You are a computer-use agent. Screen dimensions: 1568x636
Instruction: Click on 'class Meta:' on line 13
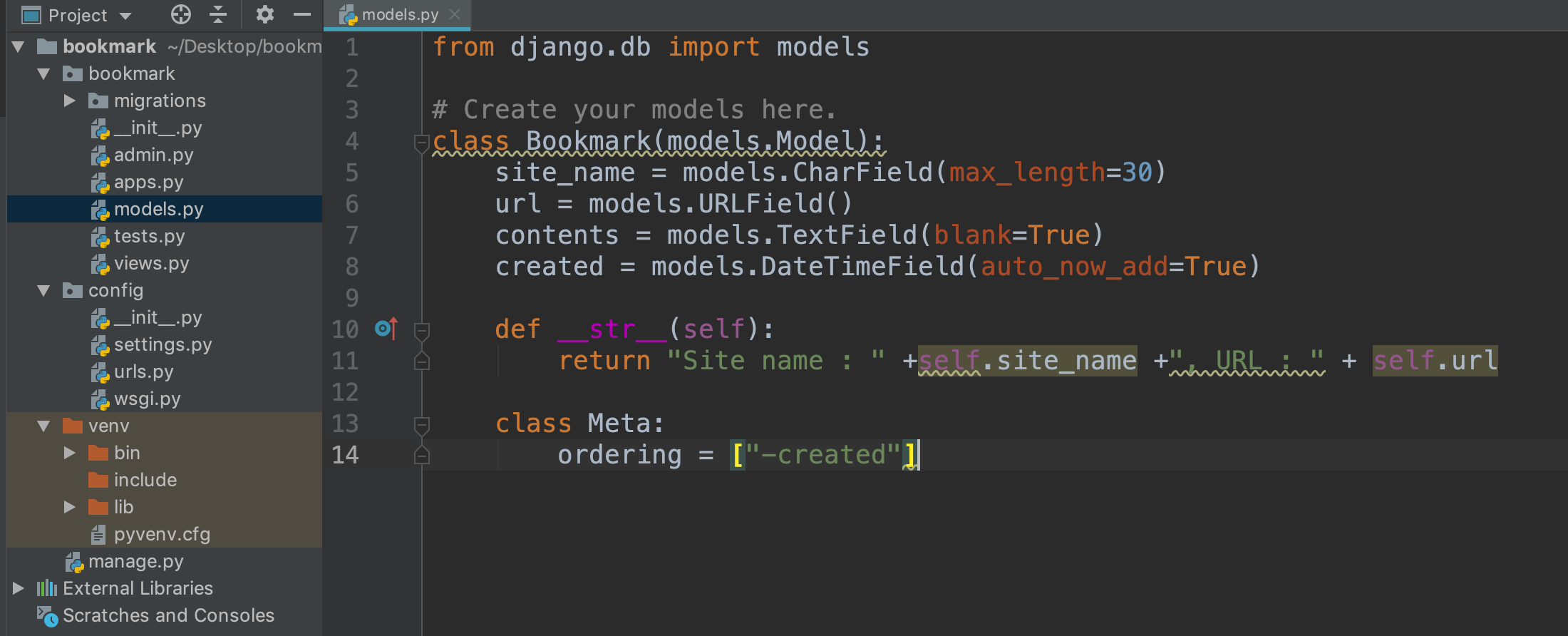coord(579,424)
